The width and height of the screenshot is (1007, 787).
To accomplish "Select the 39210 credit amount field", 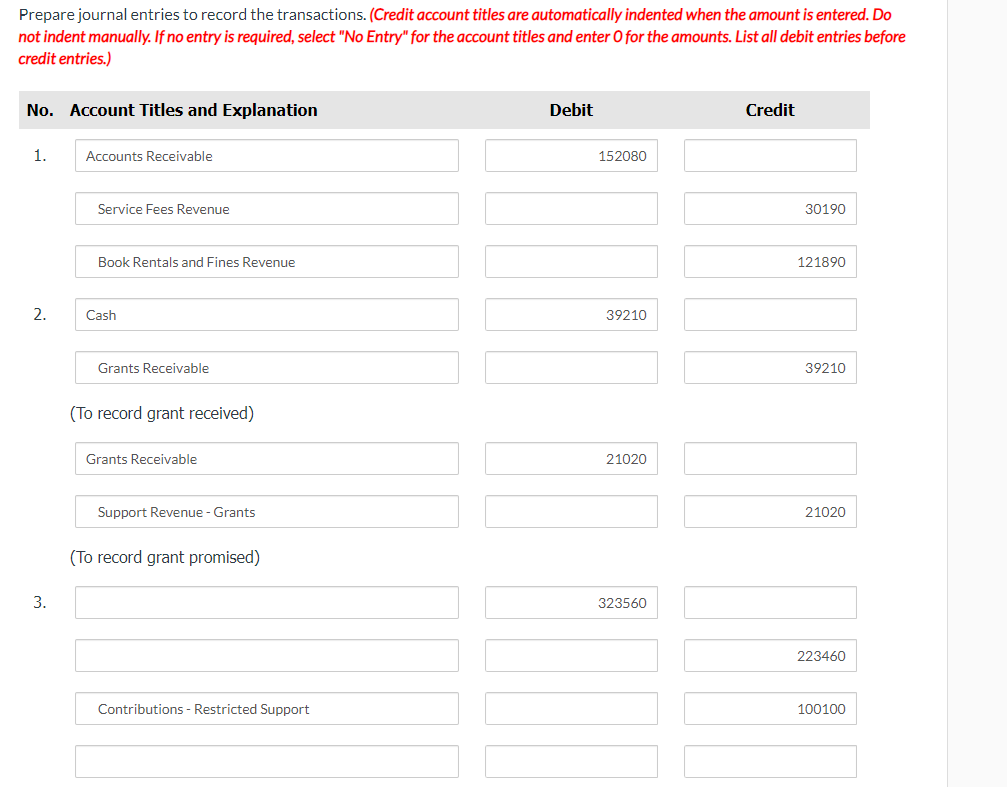I will (x=769, y=367).
